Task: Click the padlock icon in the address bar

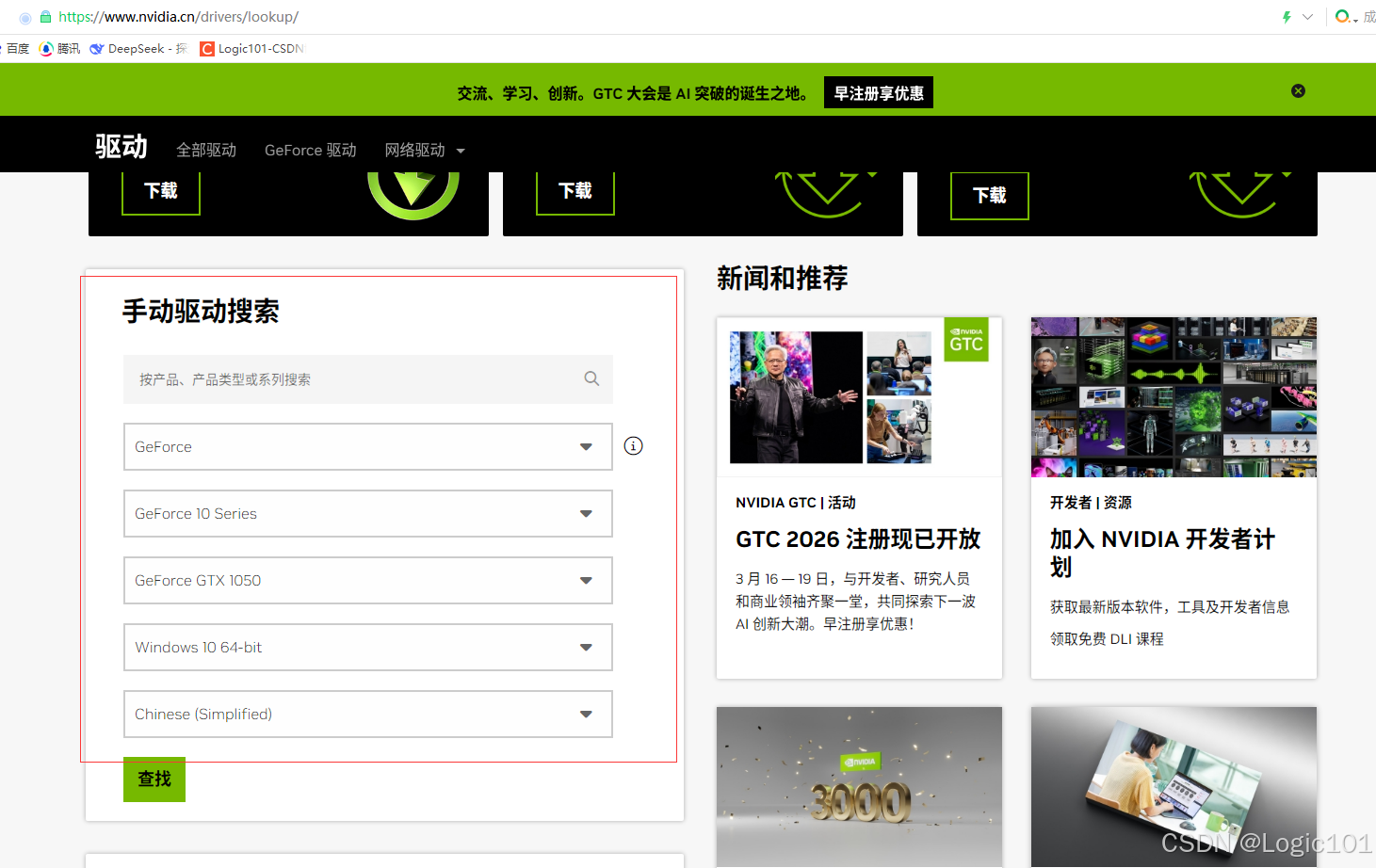Action: click(x=45, y=17)
